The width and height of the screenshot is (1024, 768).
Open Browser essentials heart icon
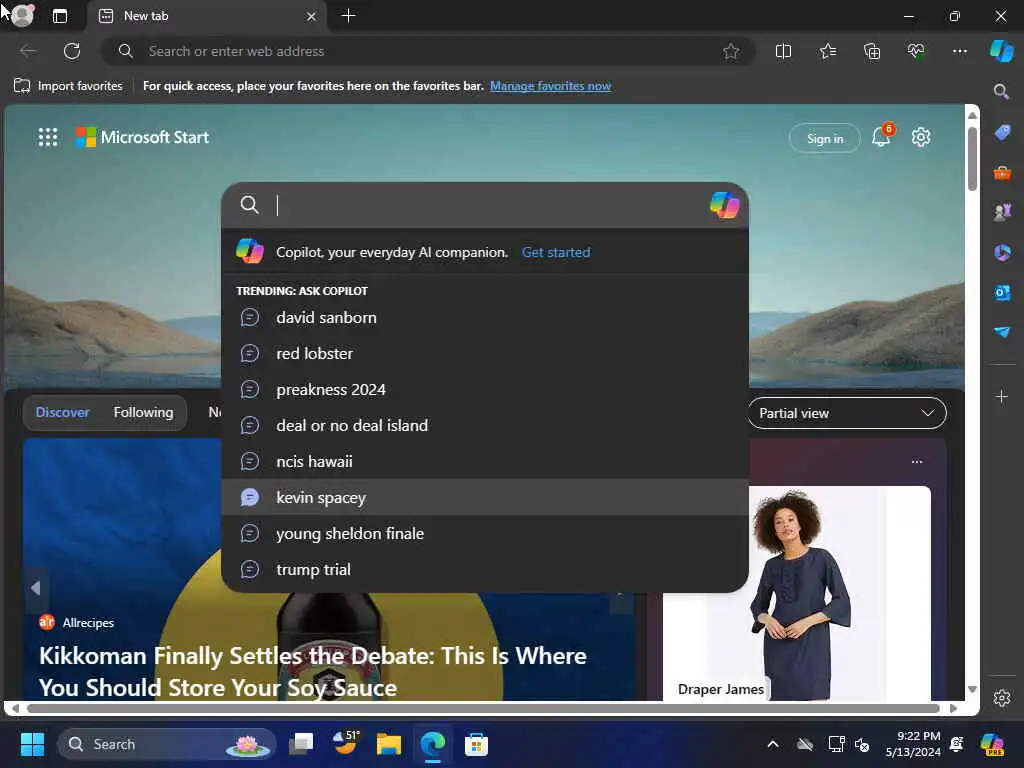(916, 51)
